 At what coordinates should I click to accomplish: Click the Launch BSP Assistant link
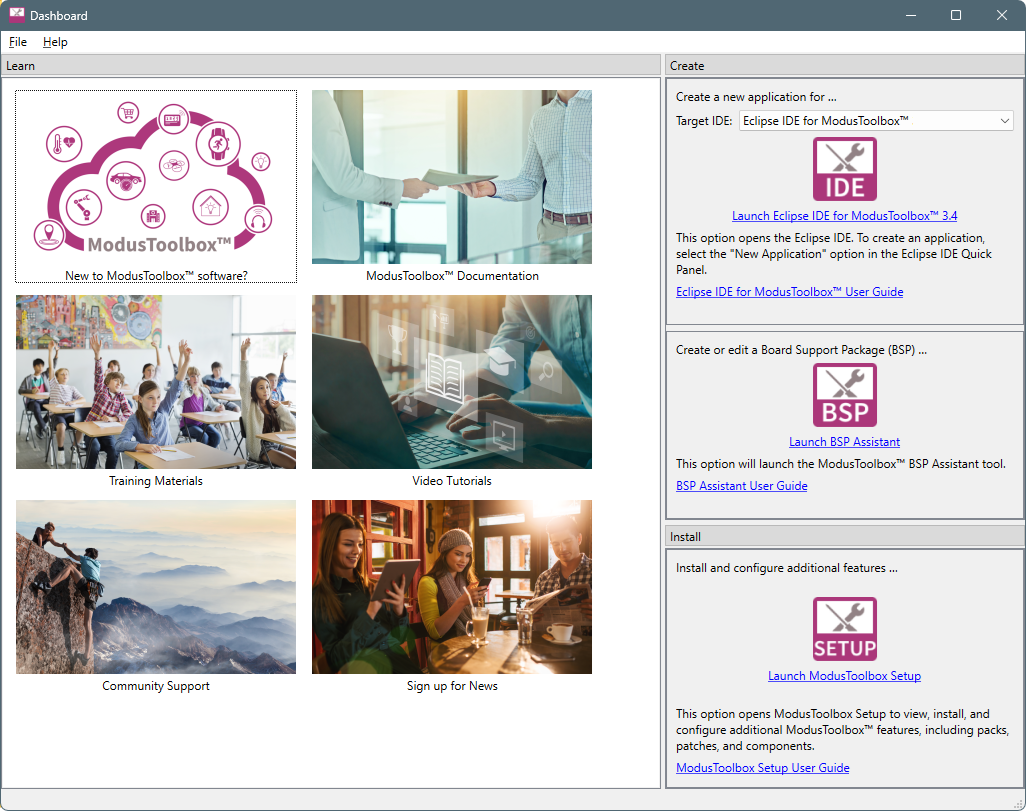844,442
